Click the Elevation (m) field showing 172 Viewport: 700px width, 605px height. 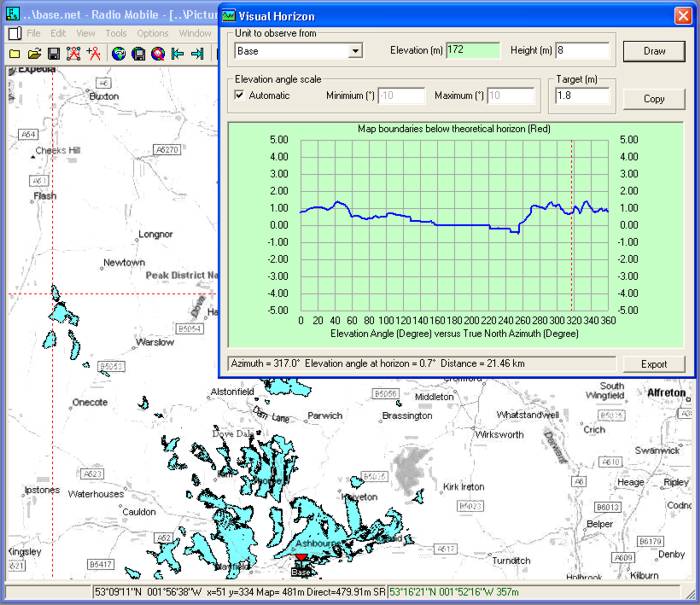pos(473,50)
